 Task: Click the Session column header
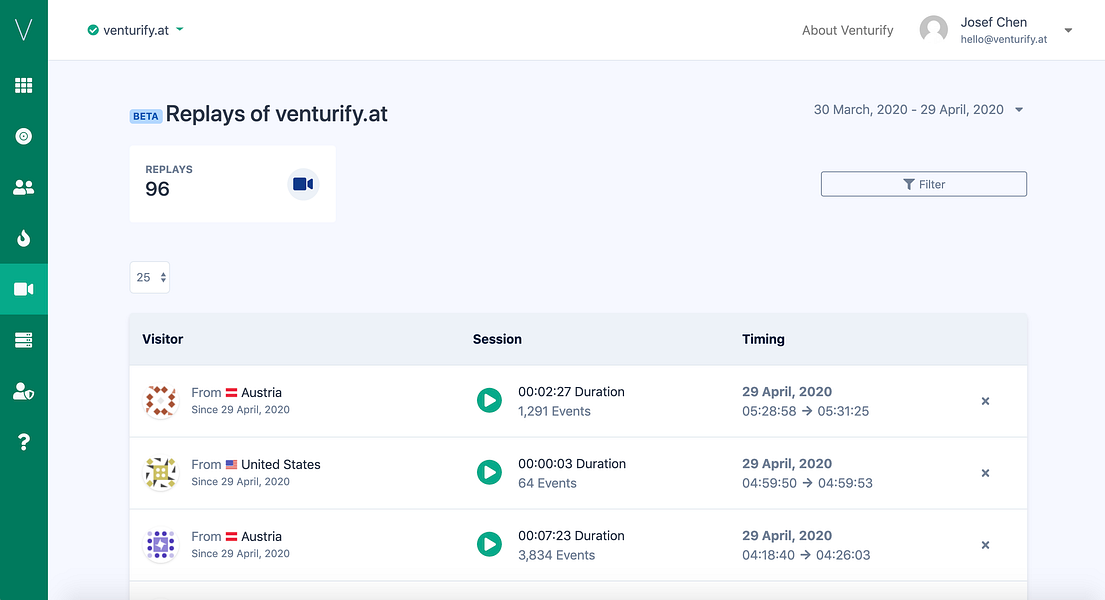pos(498,339)
